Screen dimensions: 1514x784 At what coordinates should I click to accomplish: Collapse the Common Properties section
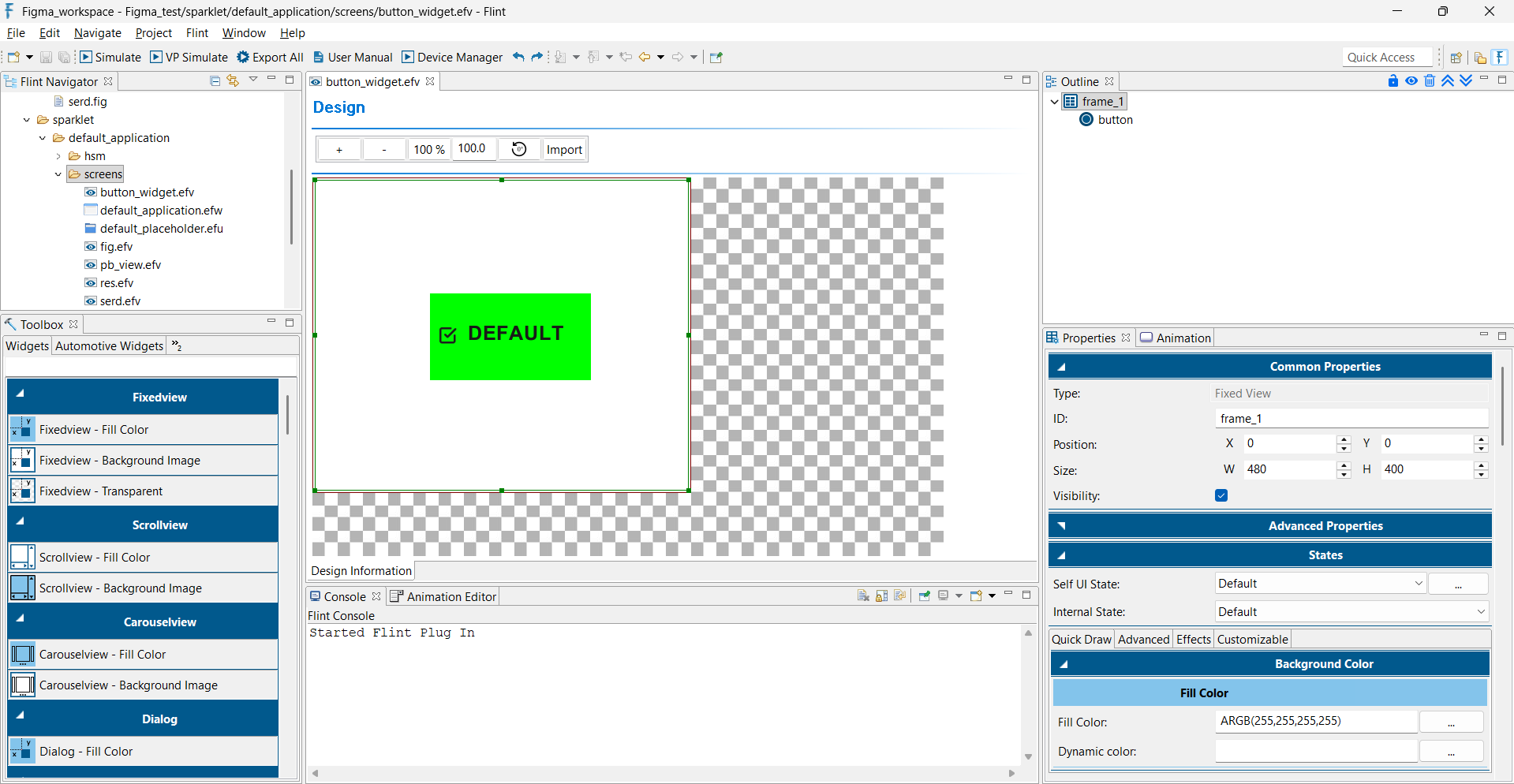click(1061, 367)
